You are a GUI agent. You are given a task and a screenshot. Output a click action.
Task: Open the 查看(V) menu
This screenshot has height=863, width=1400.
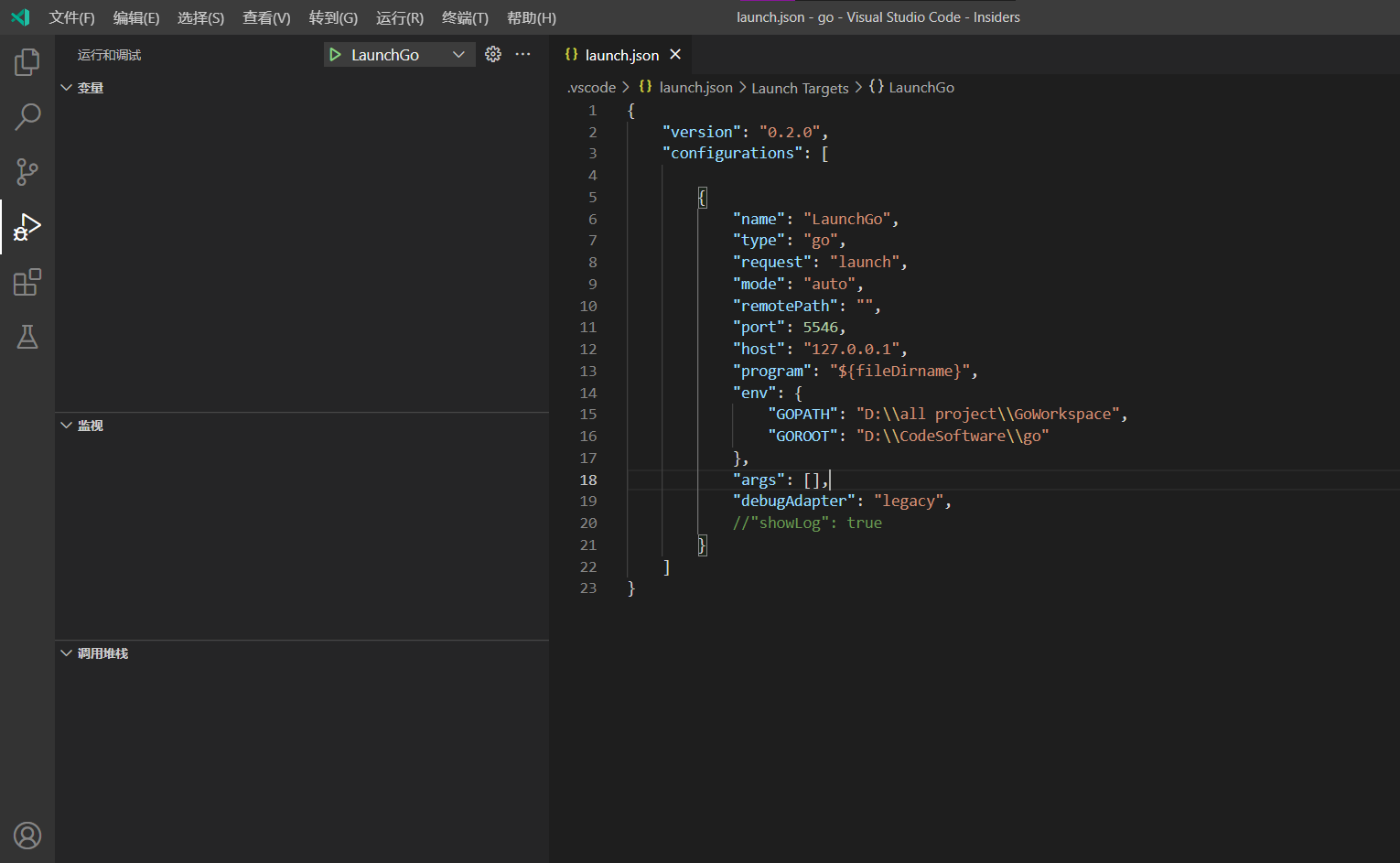[x=266, y=17]
